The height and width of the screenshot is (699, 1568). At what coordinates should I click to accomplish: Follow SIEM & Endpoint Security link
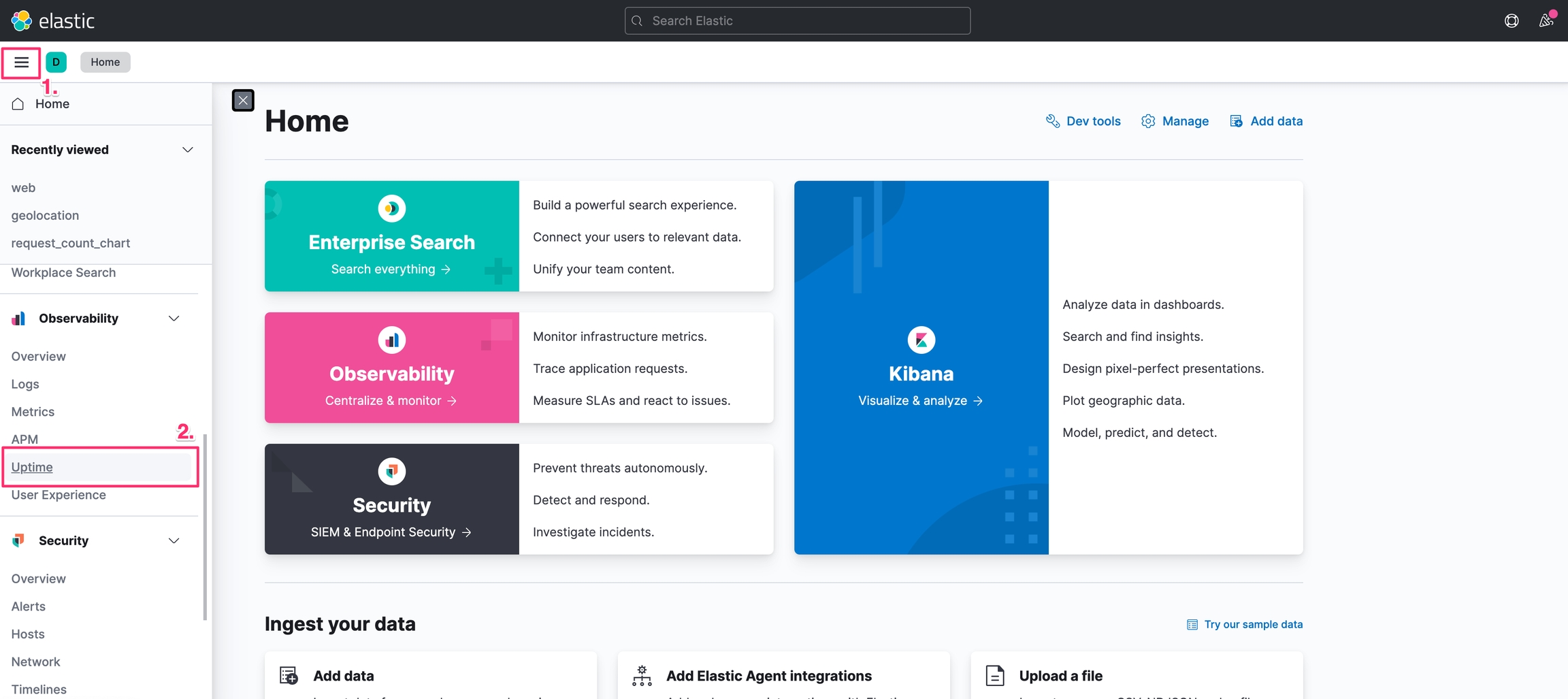(391, 532)
